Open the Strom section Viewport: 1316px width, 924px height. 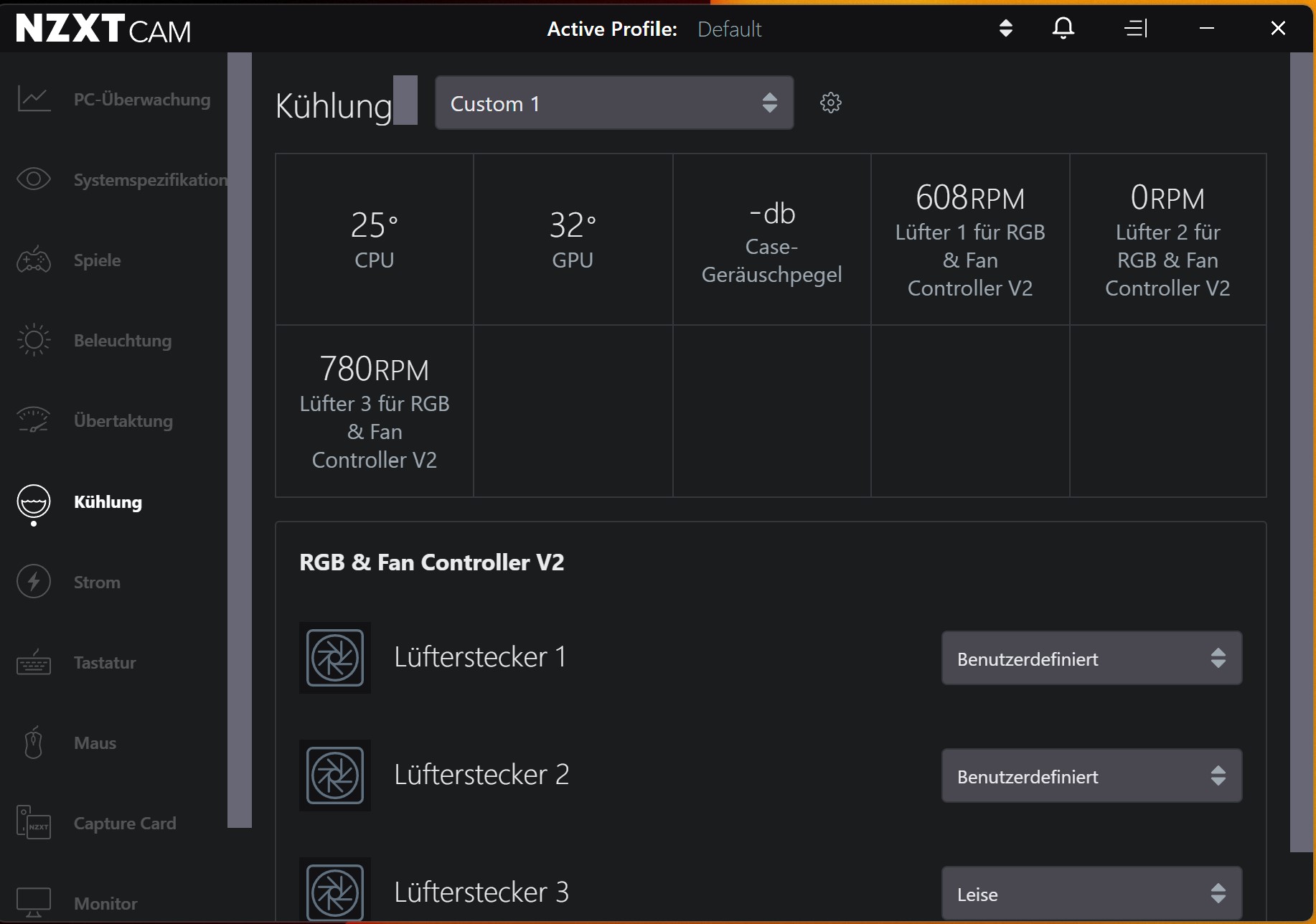tap(97, 583)
